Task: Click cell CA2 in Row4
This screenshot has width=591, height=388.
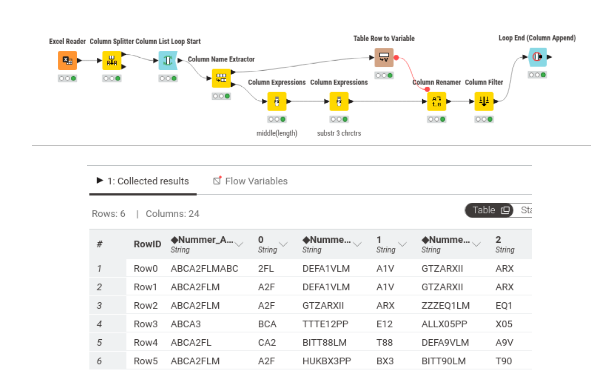Action: [x=267, y=342]
